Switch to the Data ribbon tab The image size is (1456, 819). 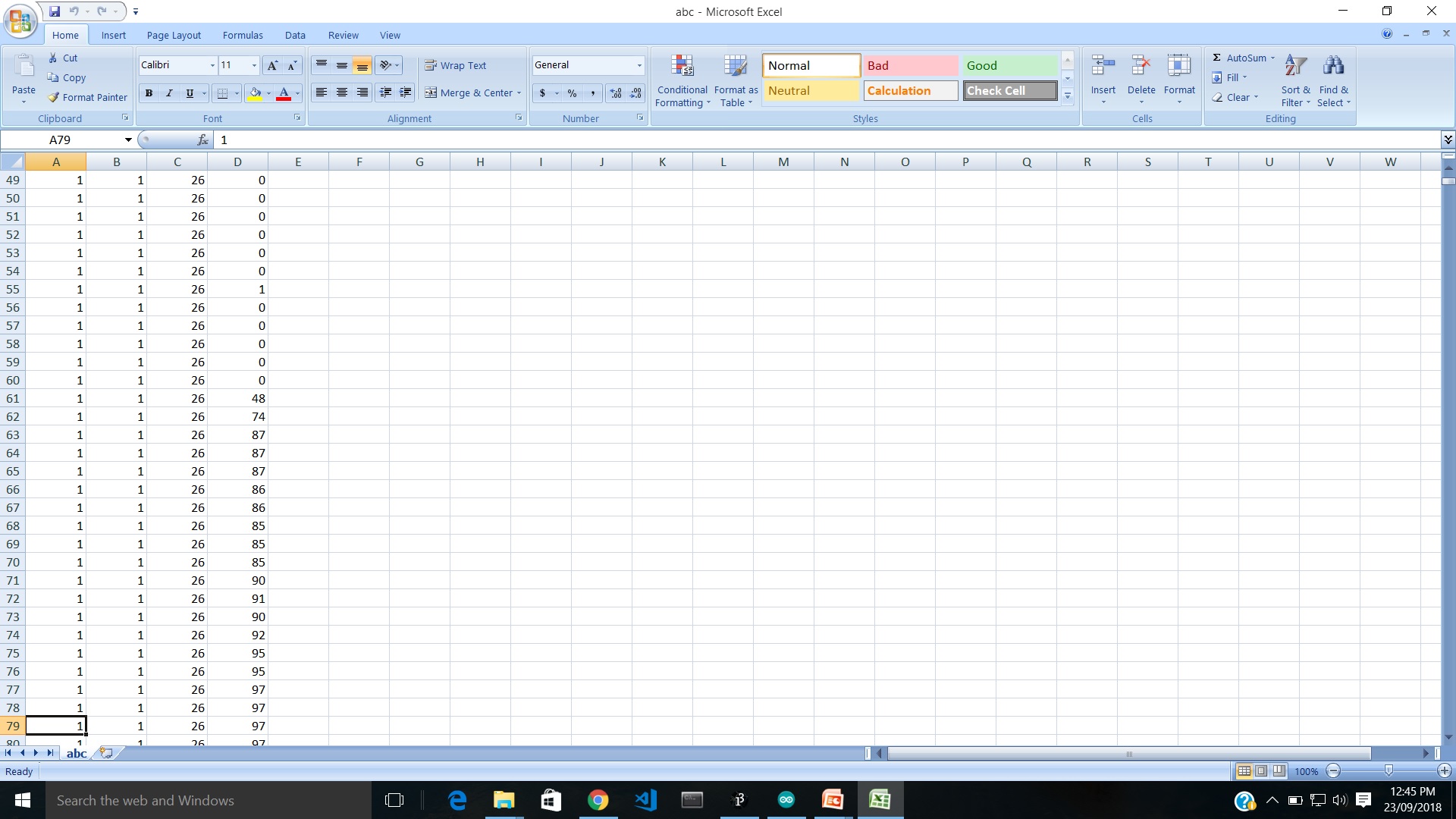pos(295,35)
